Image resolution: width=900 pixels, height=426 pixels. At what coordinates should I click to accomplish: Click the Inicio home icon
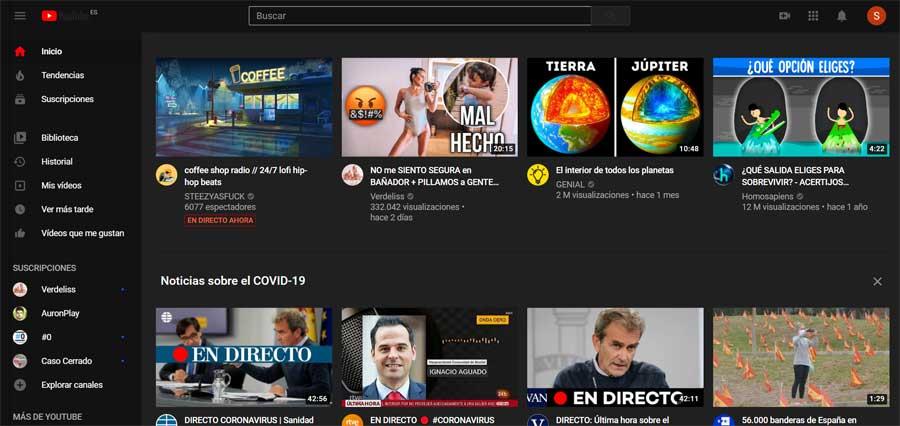click(20, 51)
